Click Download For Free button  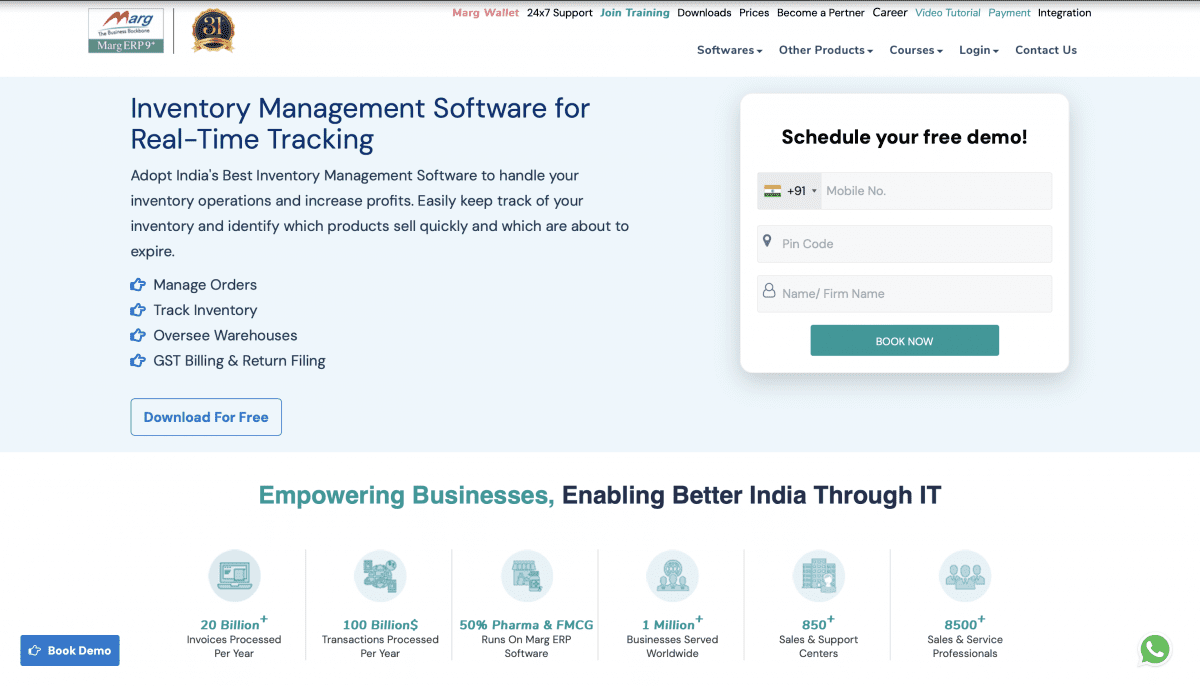[x=206, y=417]
